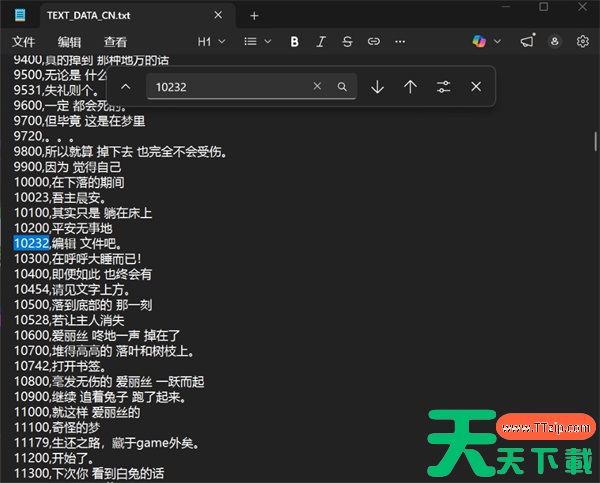Screen dimensions: 600x483
Task: Click line '10600,爱丽丝 咚地一声 掉在了'
Action: (x=97, y=335)
